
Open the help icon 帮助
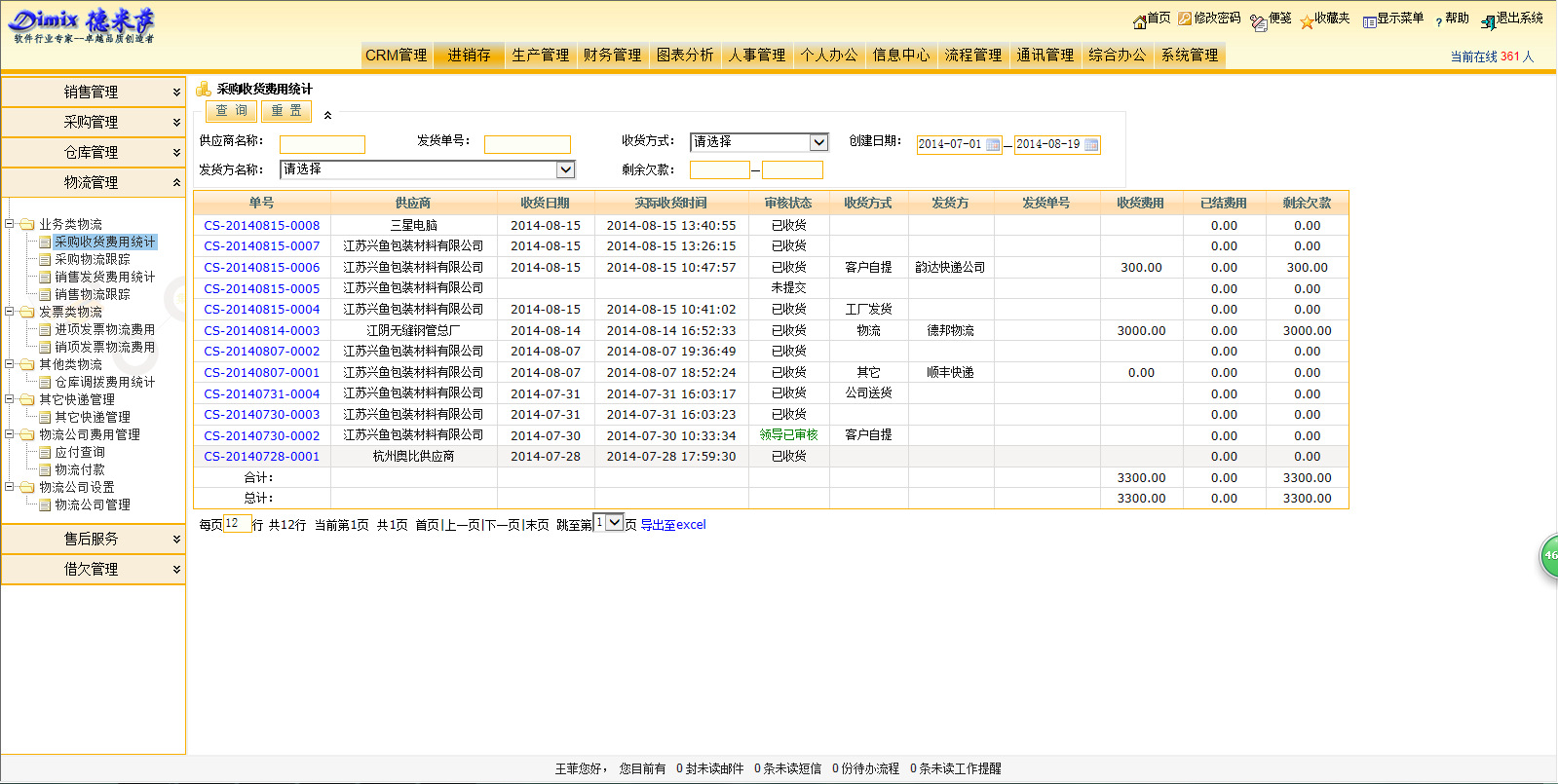1439,21
